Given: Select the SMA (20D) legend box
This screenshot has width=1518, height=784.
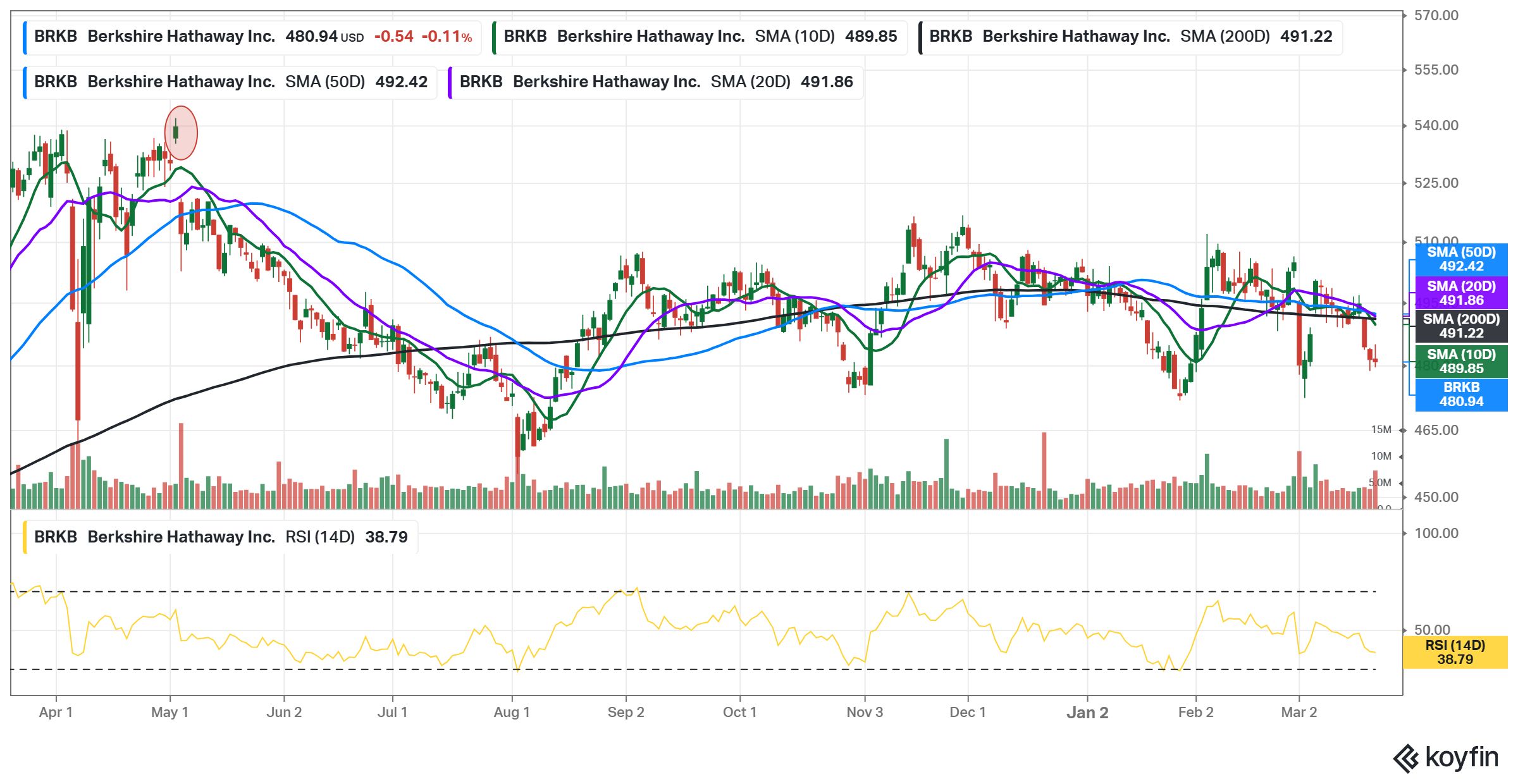Looking at the screenshot, I should pyautogui.click(x=656, y=82).
